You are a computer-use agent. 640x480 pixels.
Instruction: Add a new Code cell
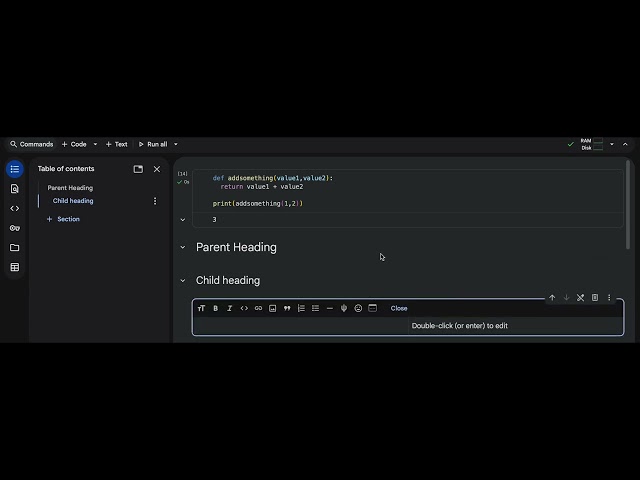(x=74, y=144)
